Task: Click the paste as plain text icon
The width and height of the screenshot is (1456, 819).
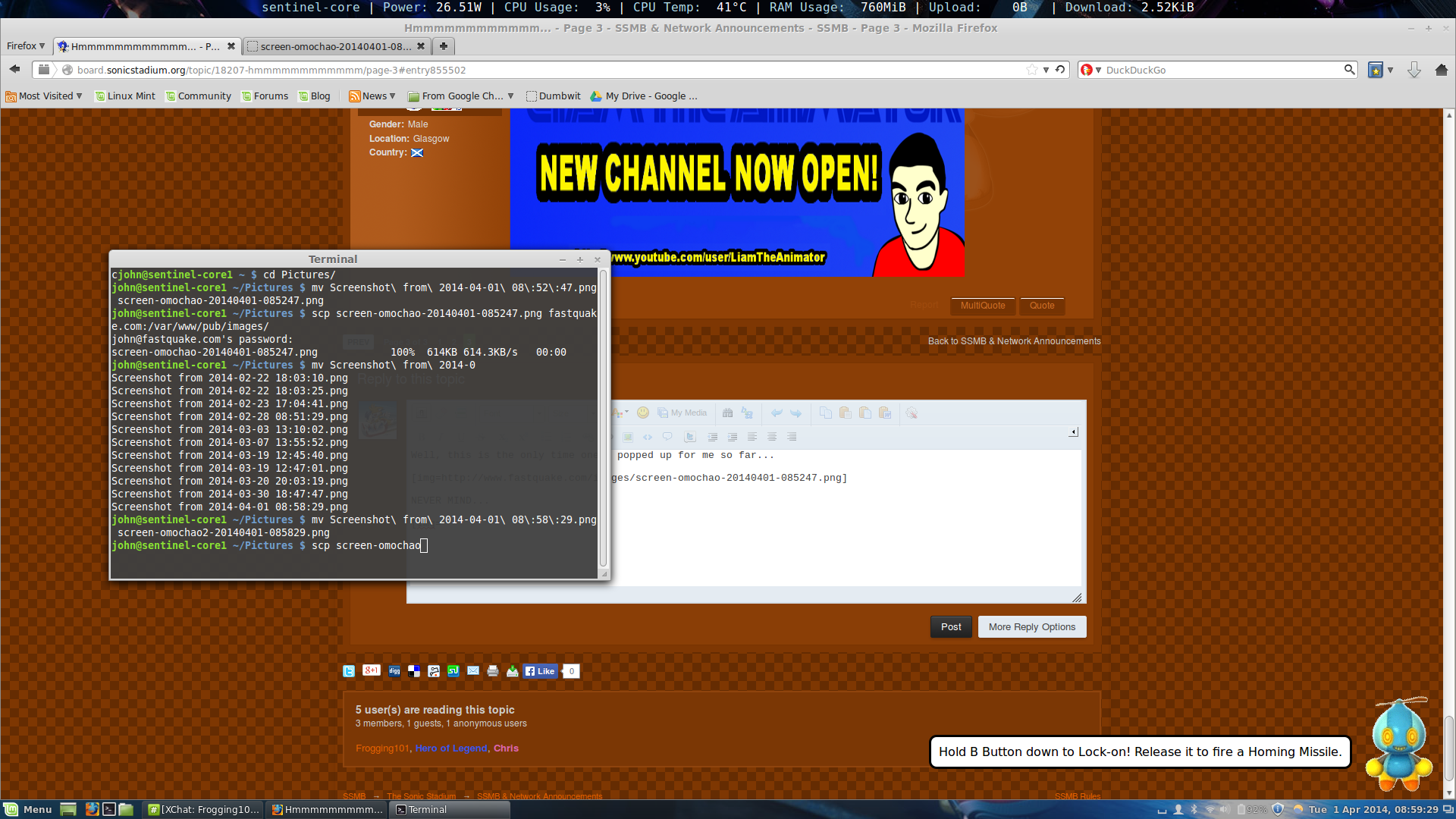Action: click(865, 413)
